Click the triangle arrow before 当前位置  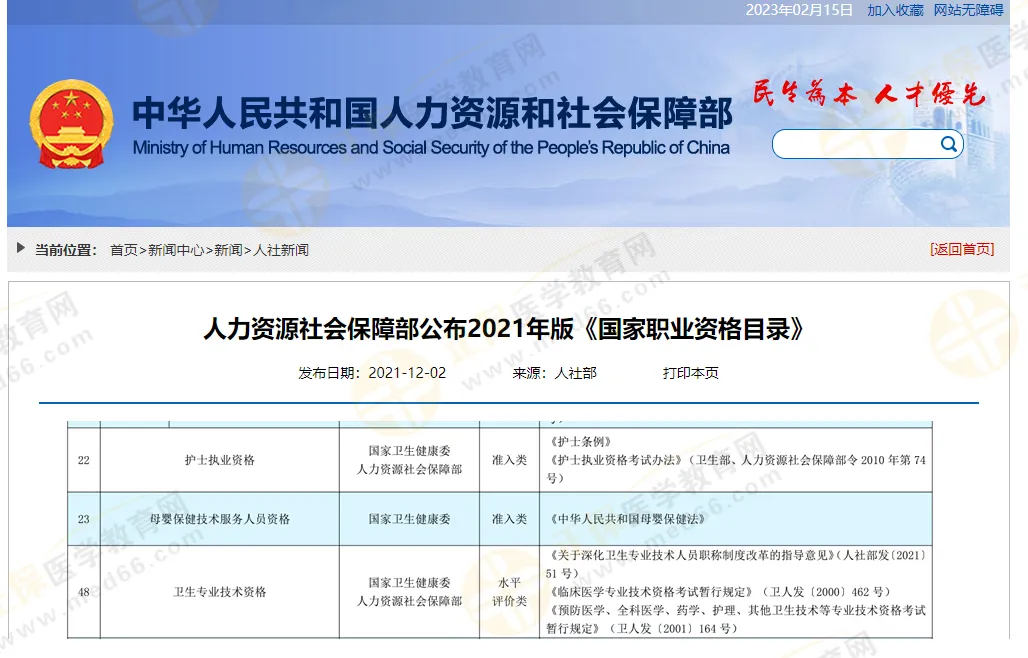[21, 248]
